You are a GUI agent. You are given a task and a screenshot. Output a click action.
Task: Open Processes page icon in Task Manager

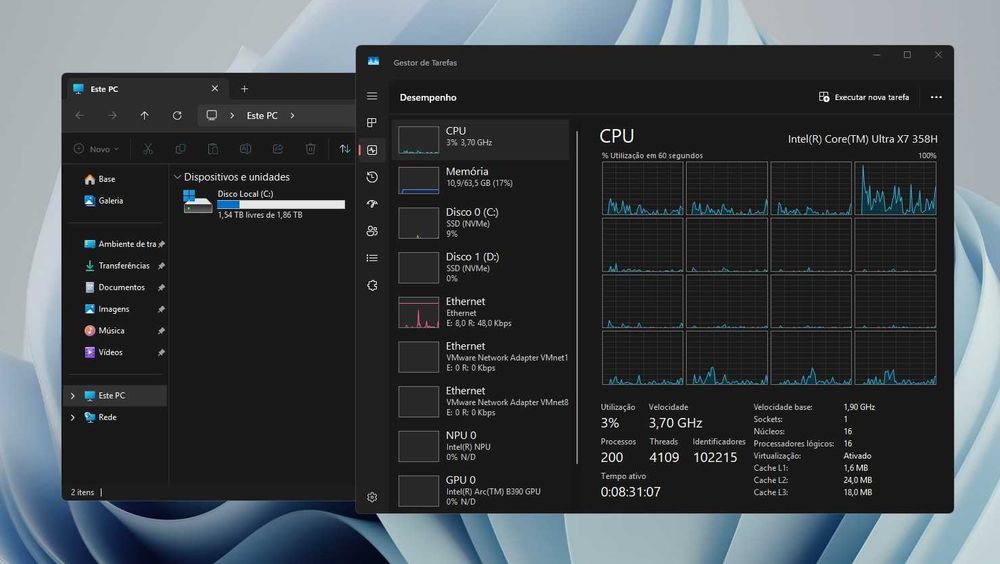point(372,122)
